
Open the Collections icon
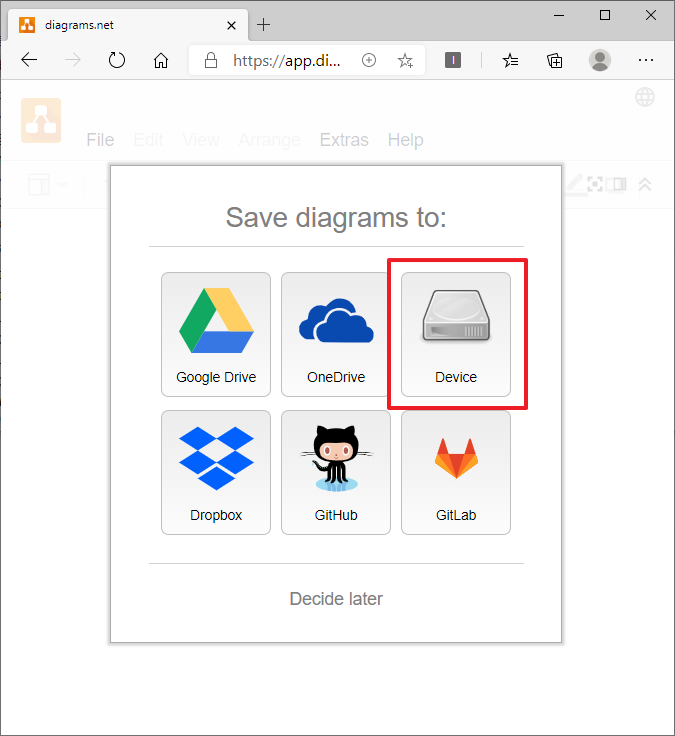(x=554, y=60)
